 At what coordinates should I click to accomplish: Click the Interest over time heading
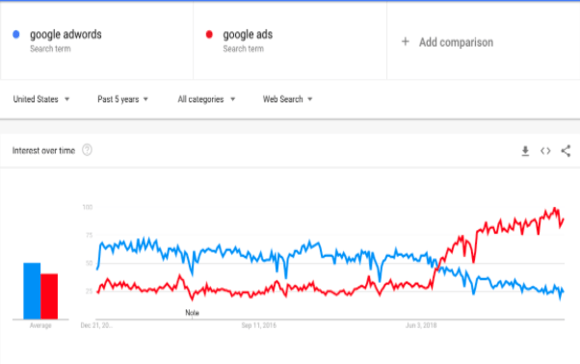tap(44, 151)
